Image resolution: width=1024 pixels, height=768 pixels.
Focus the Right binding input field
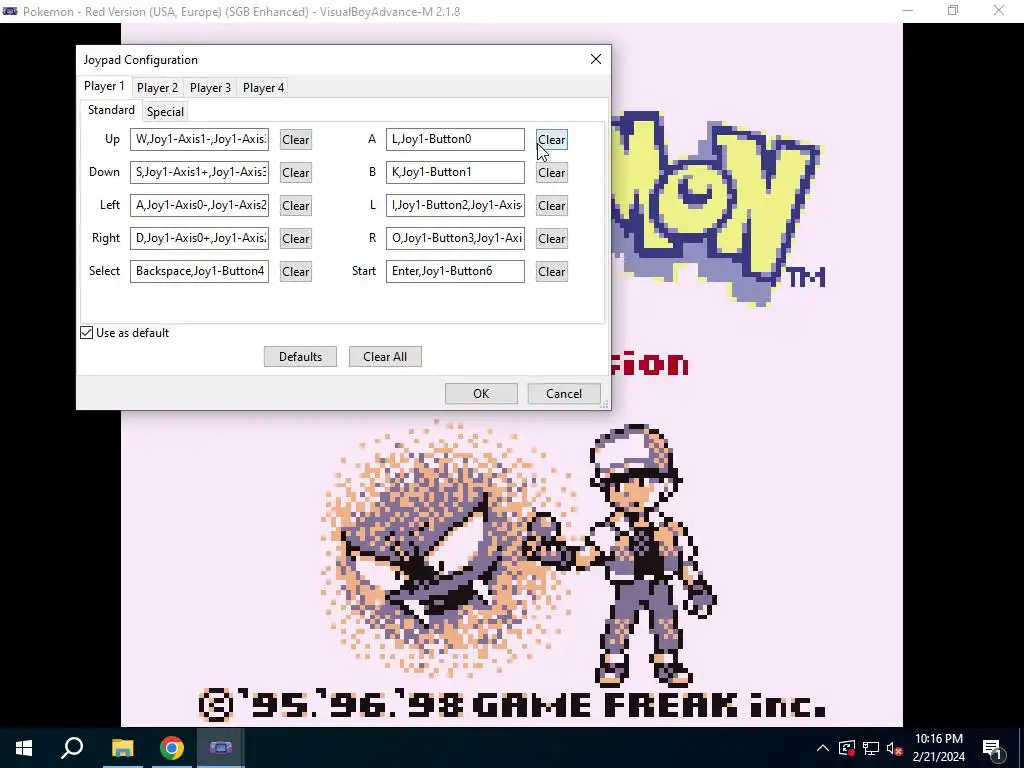pos(199,238)
